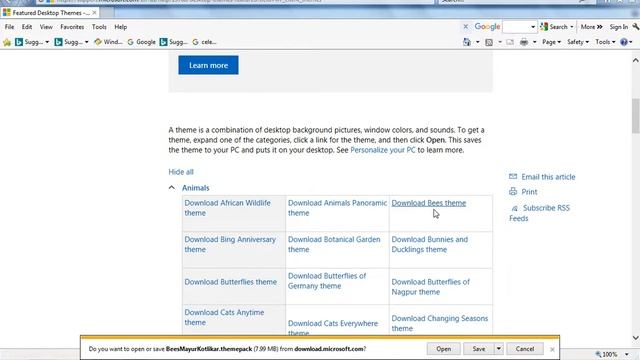This screenshot has height=360, width=640.
Task: Expand the Home icon dropdown arrow
Action: pyautogui.click(x=477, y=42)
